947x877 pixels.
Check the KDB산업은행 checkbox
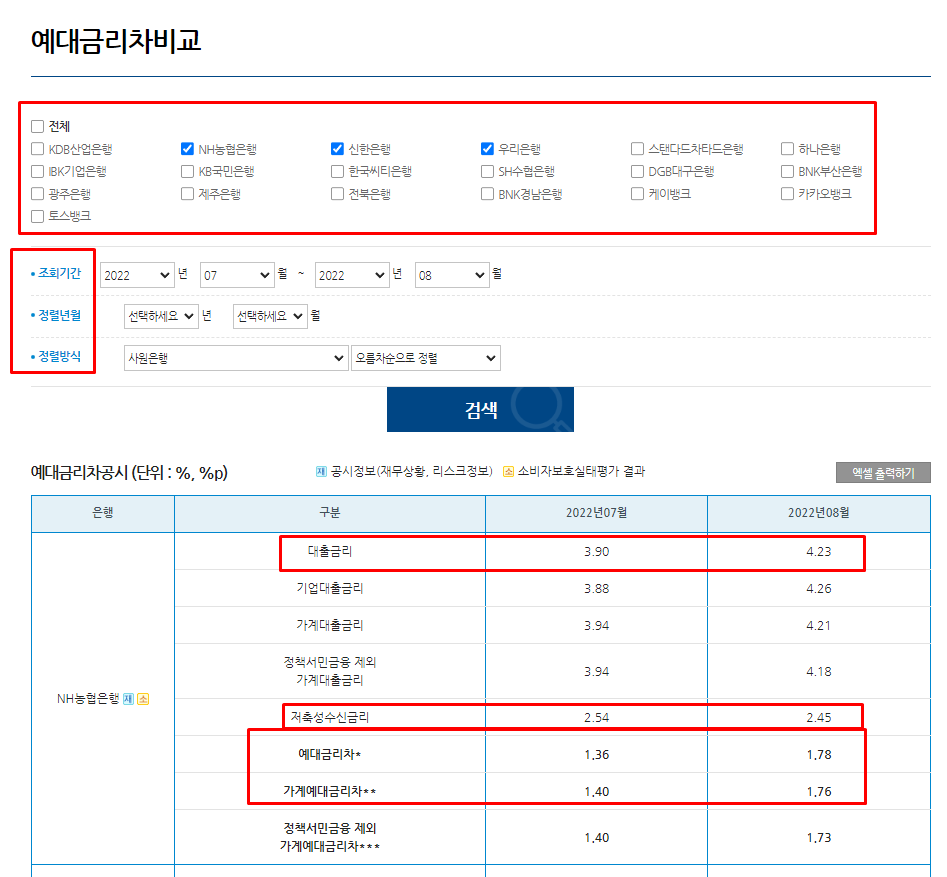37,149
